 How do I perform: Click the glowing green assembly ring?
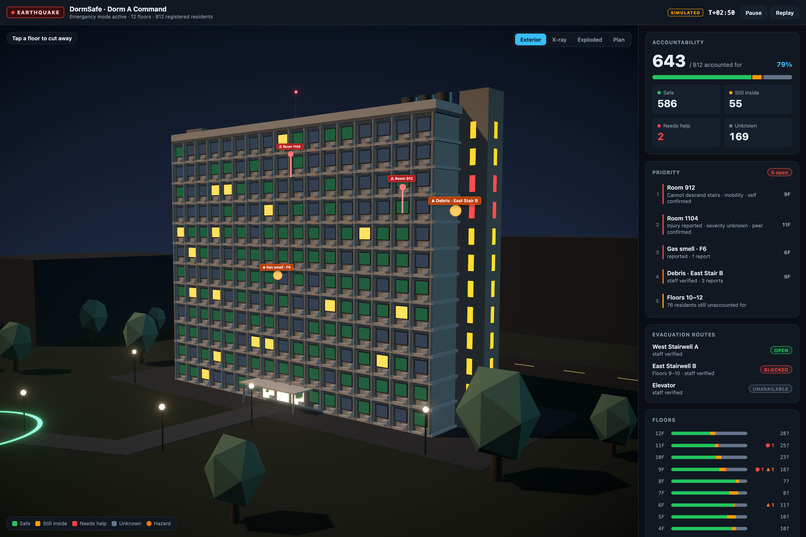[x=21, y=427]
